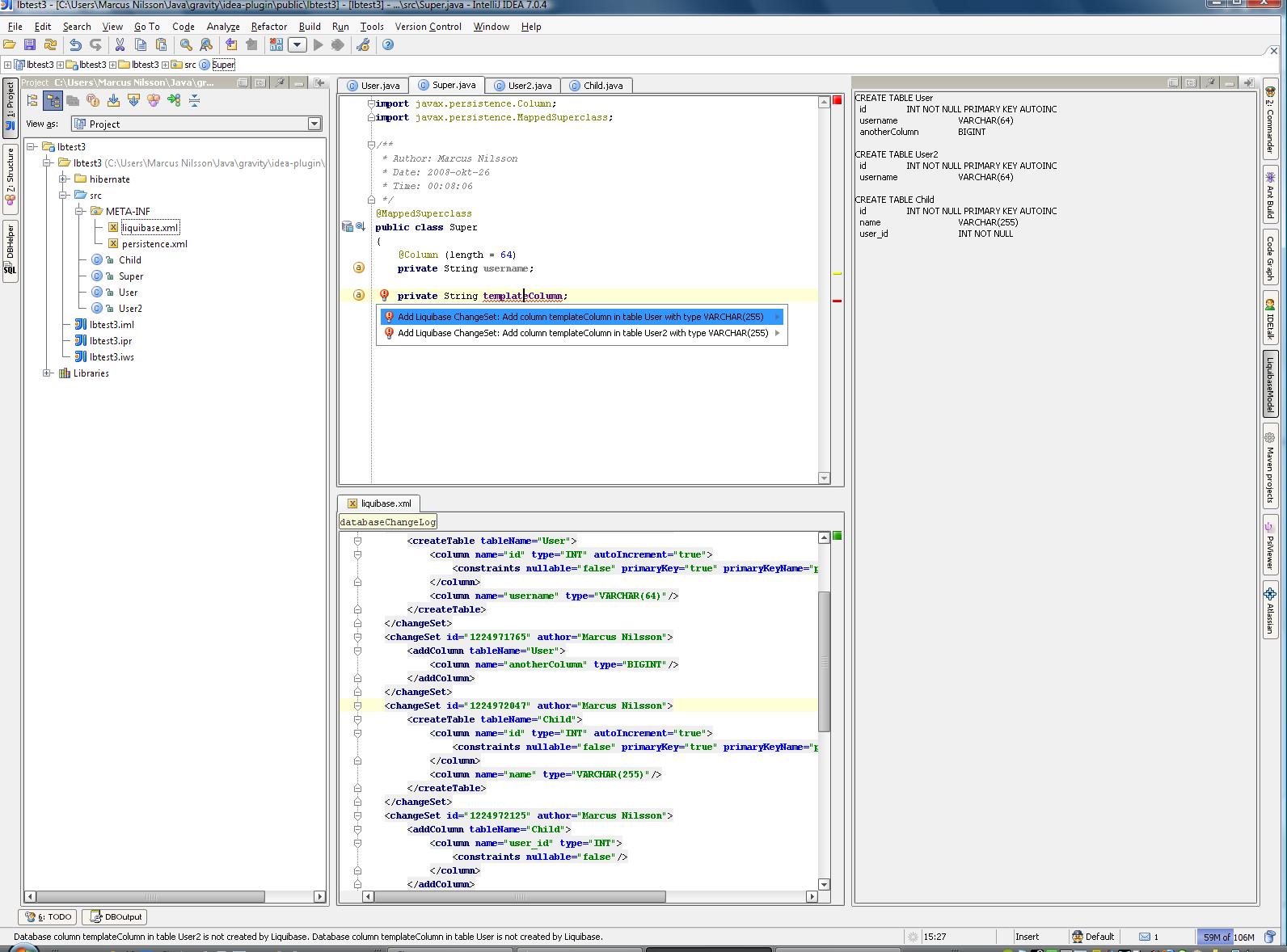Select the liquibase.xml editor tab

click(379, 503)
